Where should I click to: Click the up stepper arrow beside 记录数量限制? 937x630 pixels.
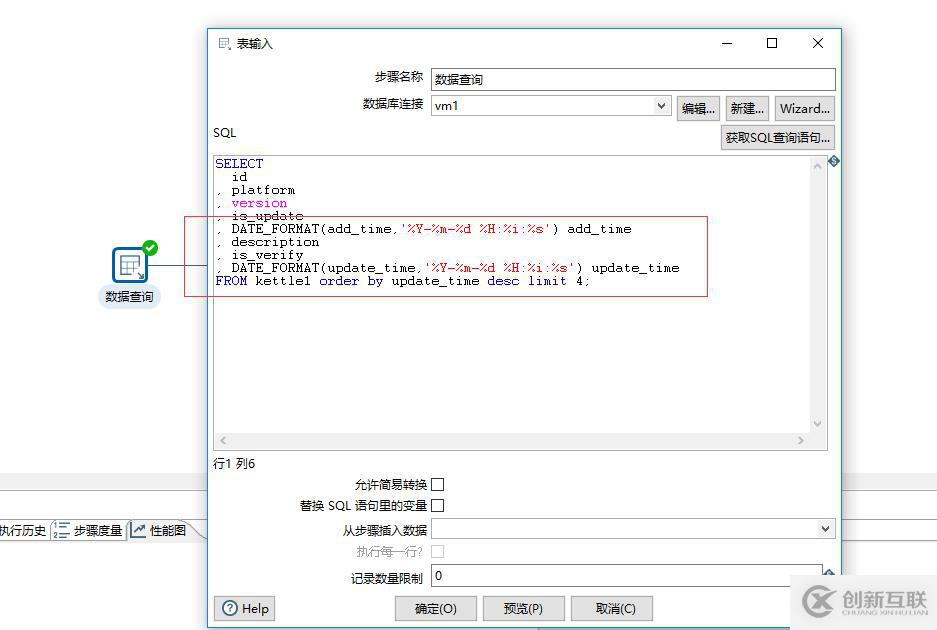coord(830,570)
